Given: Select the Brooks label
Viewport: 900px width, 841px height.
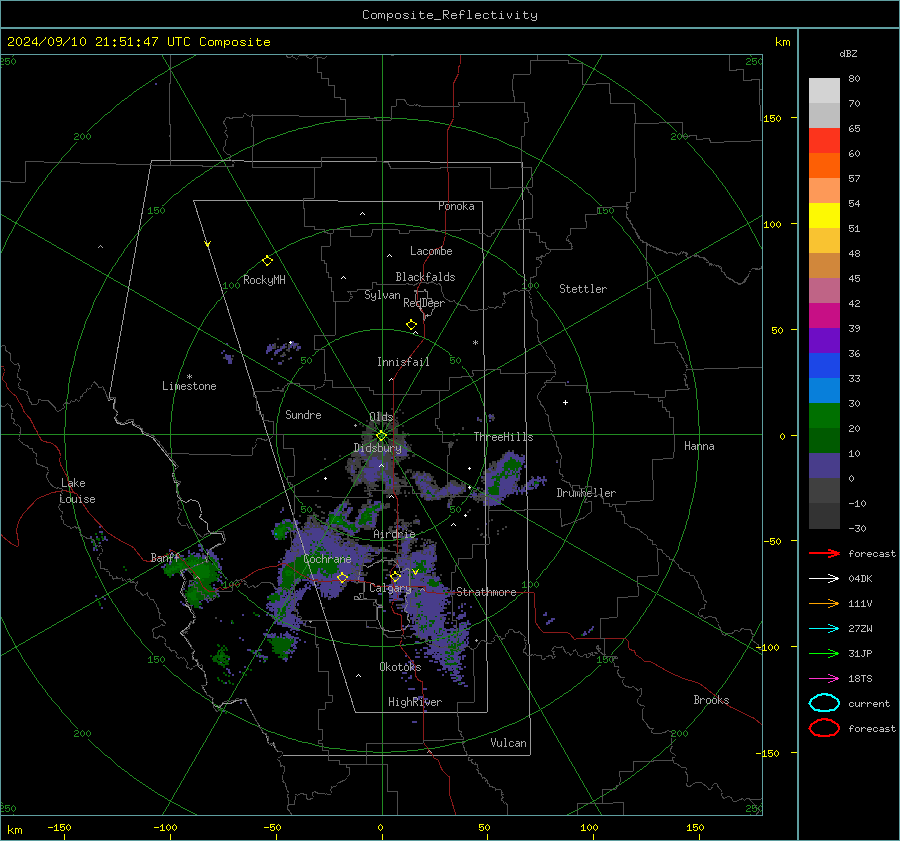Looking at the screenshot, I should coord(711,700).
